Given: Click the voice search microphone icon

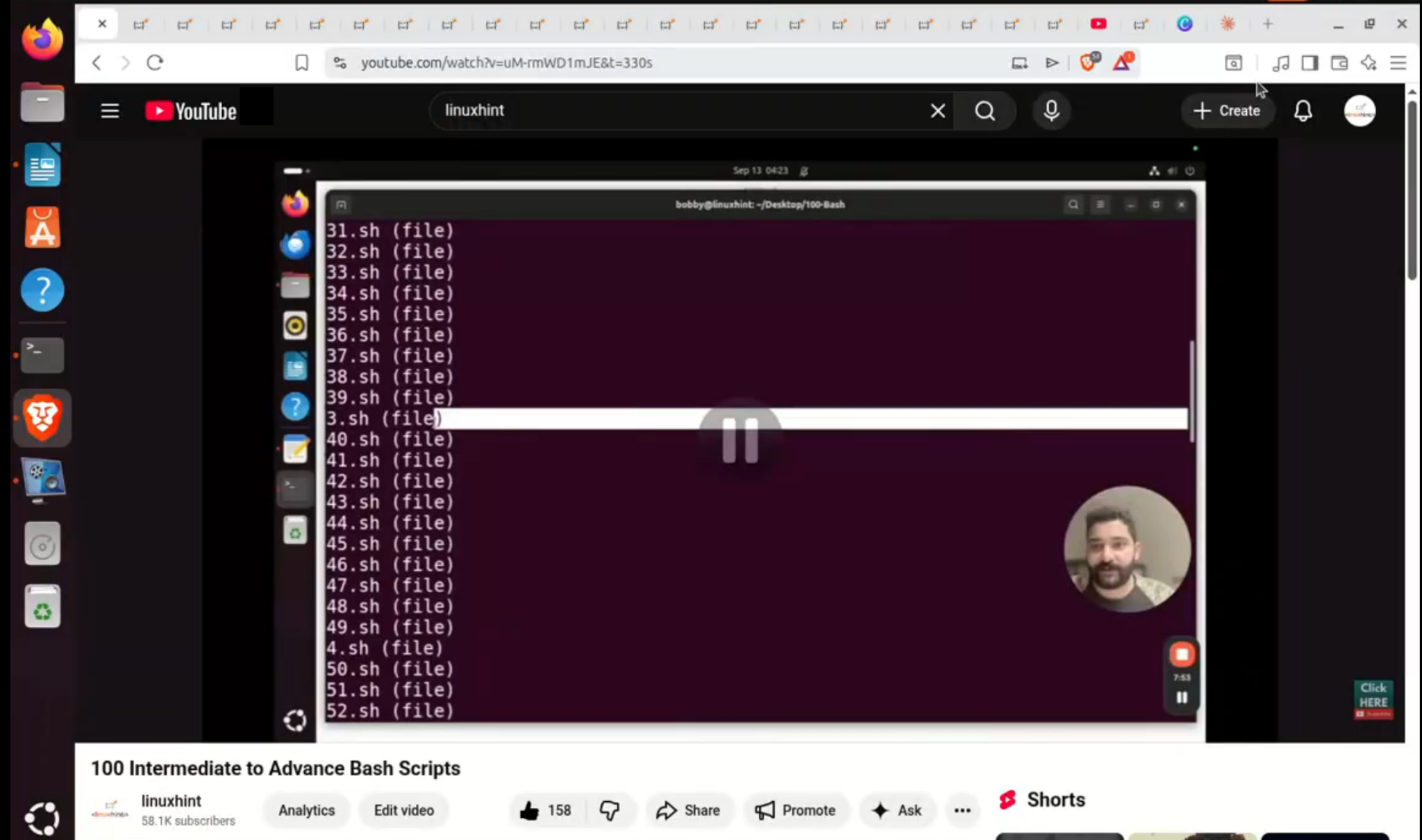Looking at the screenshot, I should pyautogui.click(x=1051, y=111).
